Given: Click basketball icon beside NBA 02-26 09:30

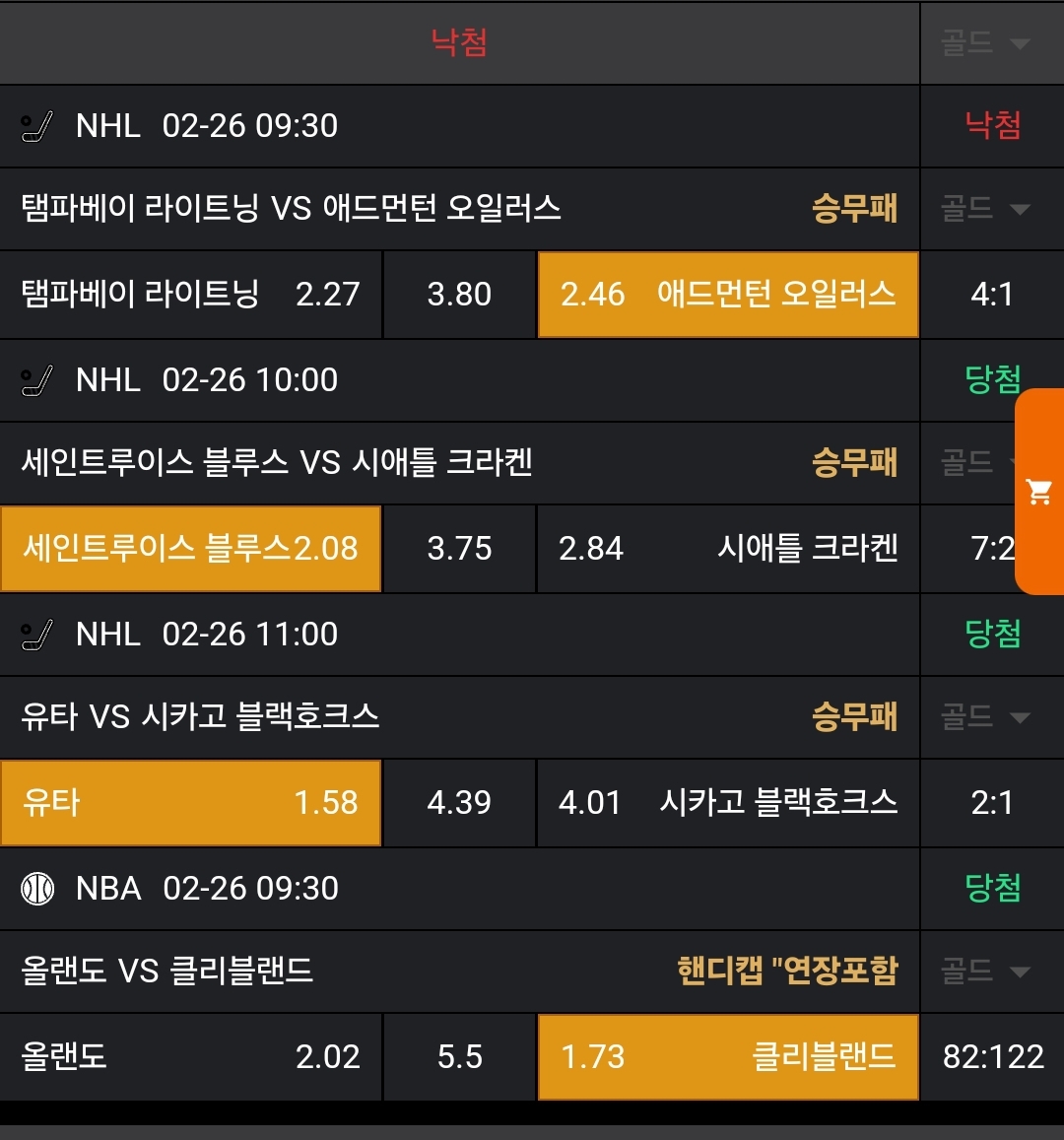Looking at the screenshot, I should pyautogui.click(x=37, y=889).
